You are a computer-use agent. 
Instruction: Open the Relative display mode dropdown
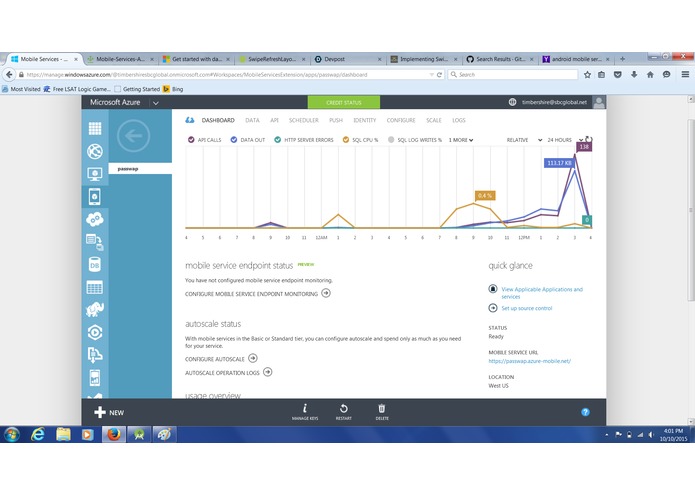point(524,140)
